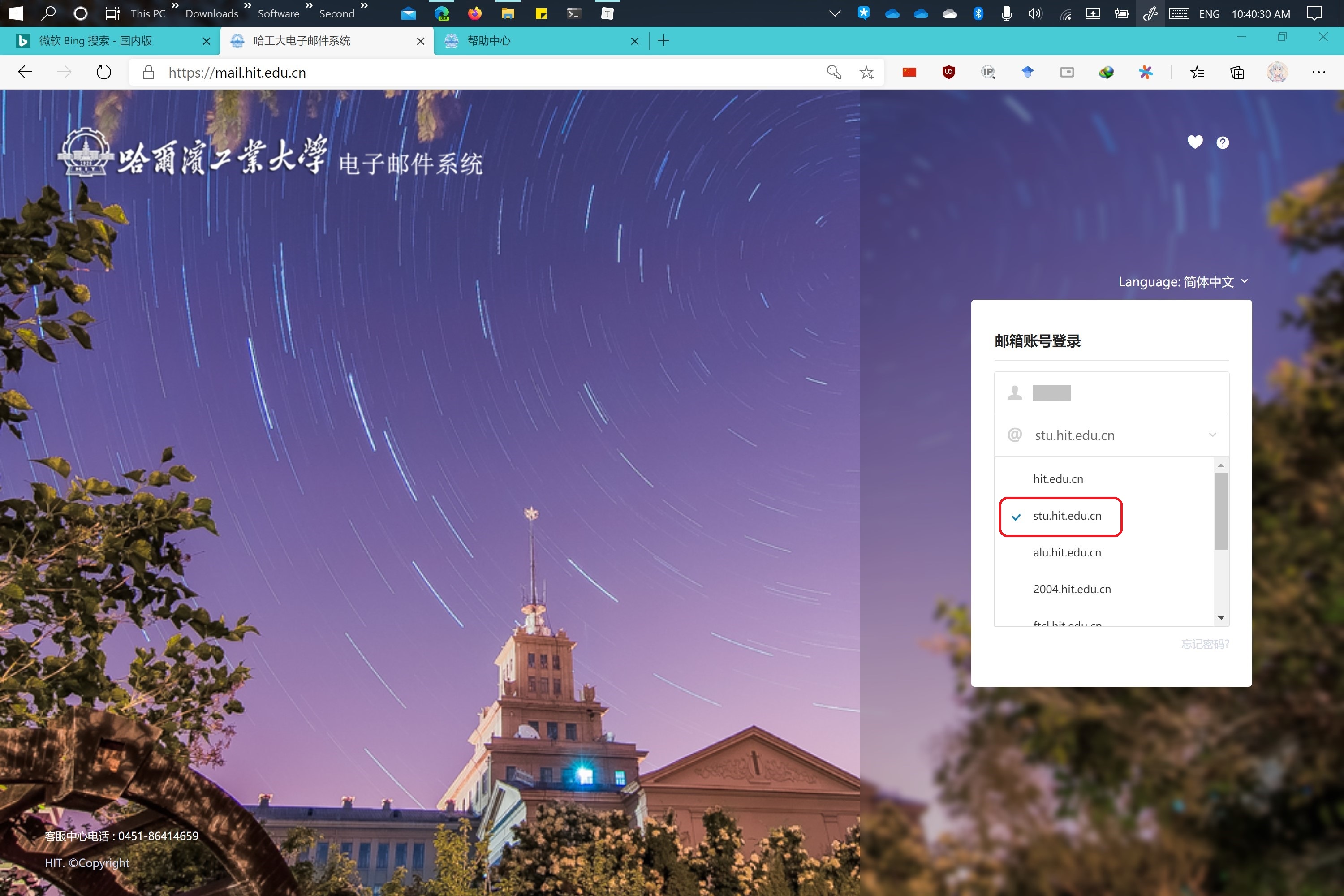The image size is (1344, 896).
Task: Open Windows Start menu
Action: pos(16,13)
